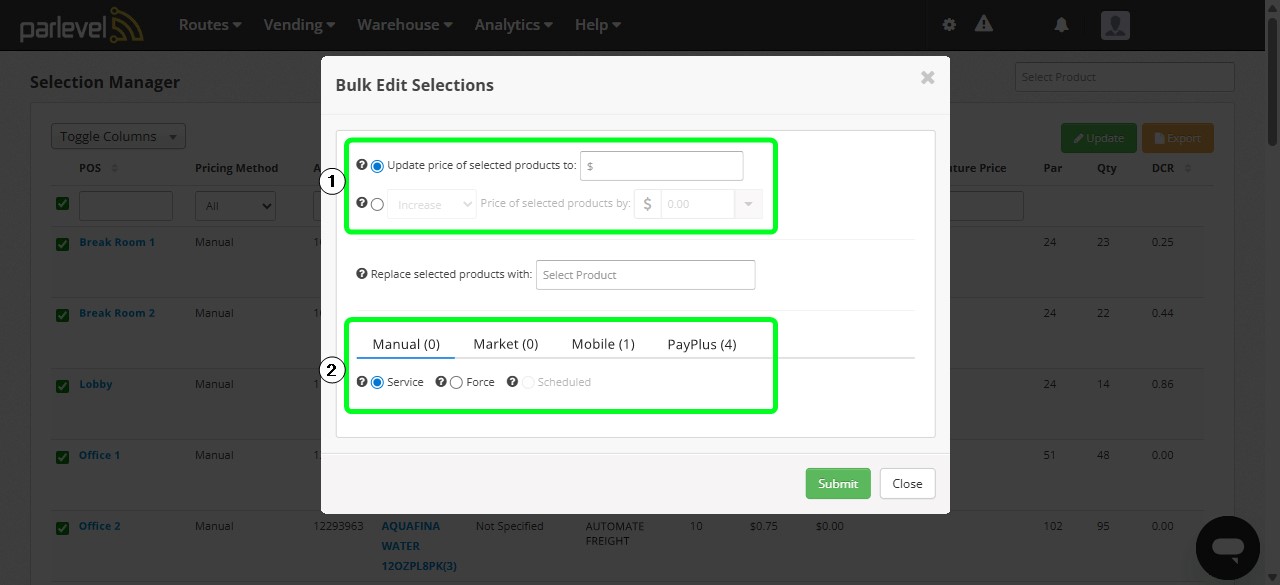This screenshot has height=585, width=1280.
Task: Click the Parlevel logo
Action: 80,24
